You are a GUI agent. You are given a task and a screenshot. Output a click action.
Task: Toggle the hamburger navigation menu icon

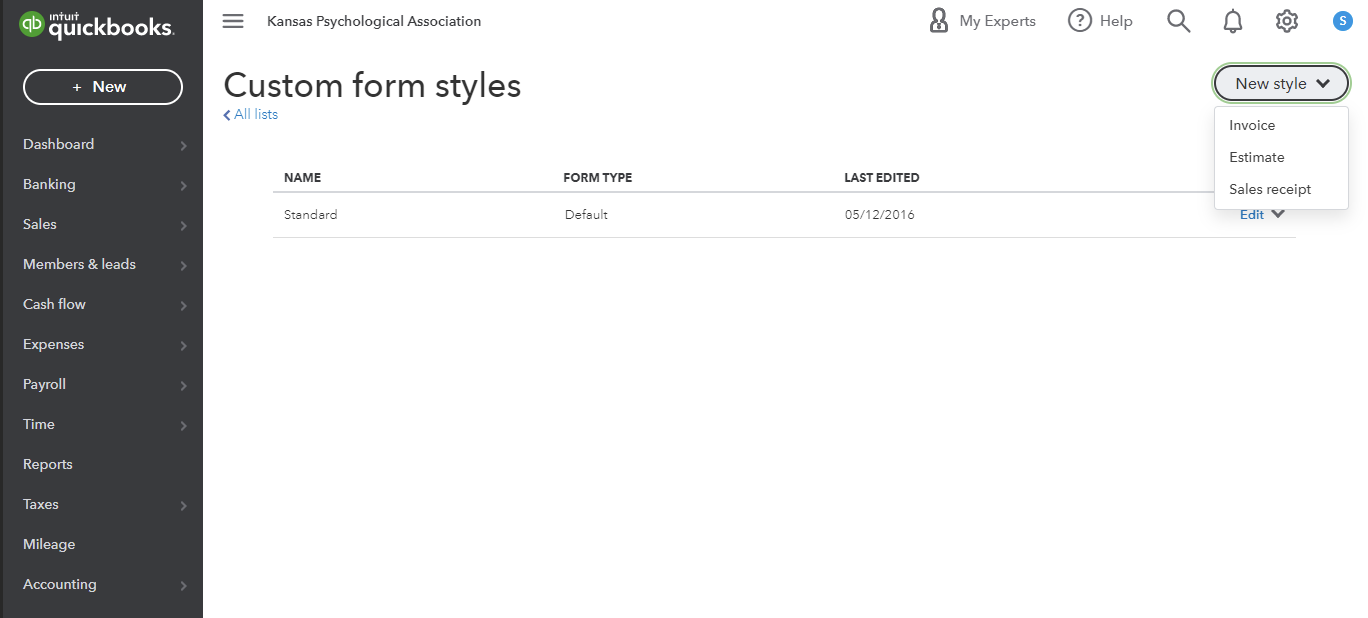[233, 21]
